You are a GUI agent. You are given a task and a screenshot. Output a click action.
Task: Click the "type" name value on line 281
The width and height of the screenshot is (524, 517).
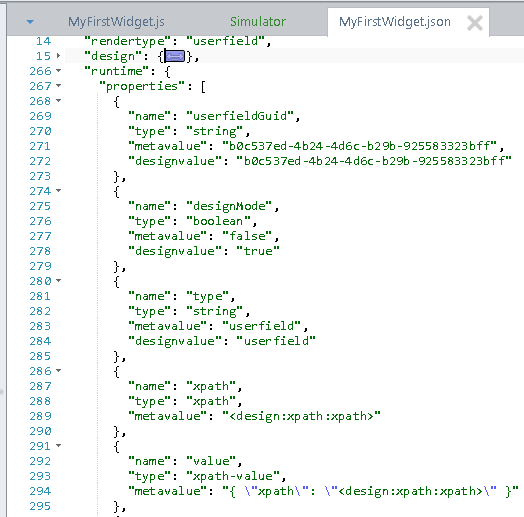pos(208,296)
